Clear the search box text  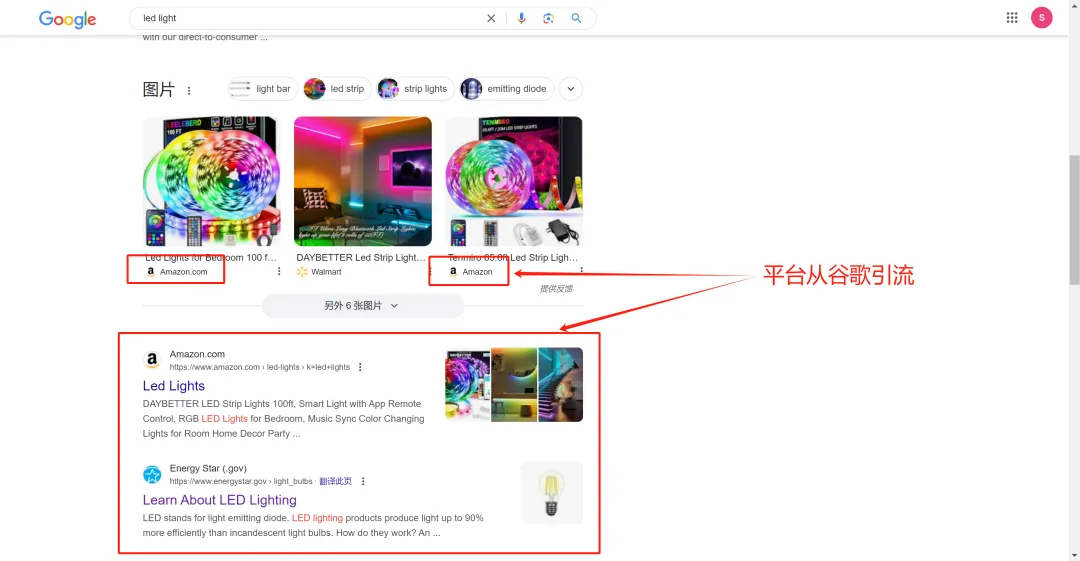point(490,18)
